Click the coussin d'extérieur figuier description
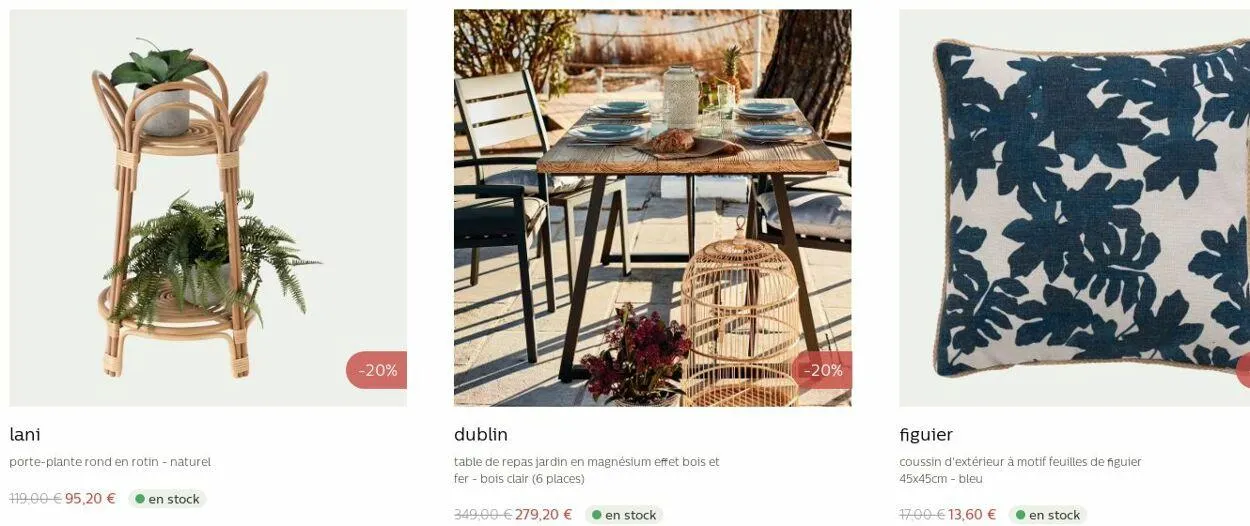The image size is (1250, 526). coord(1020,470)
